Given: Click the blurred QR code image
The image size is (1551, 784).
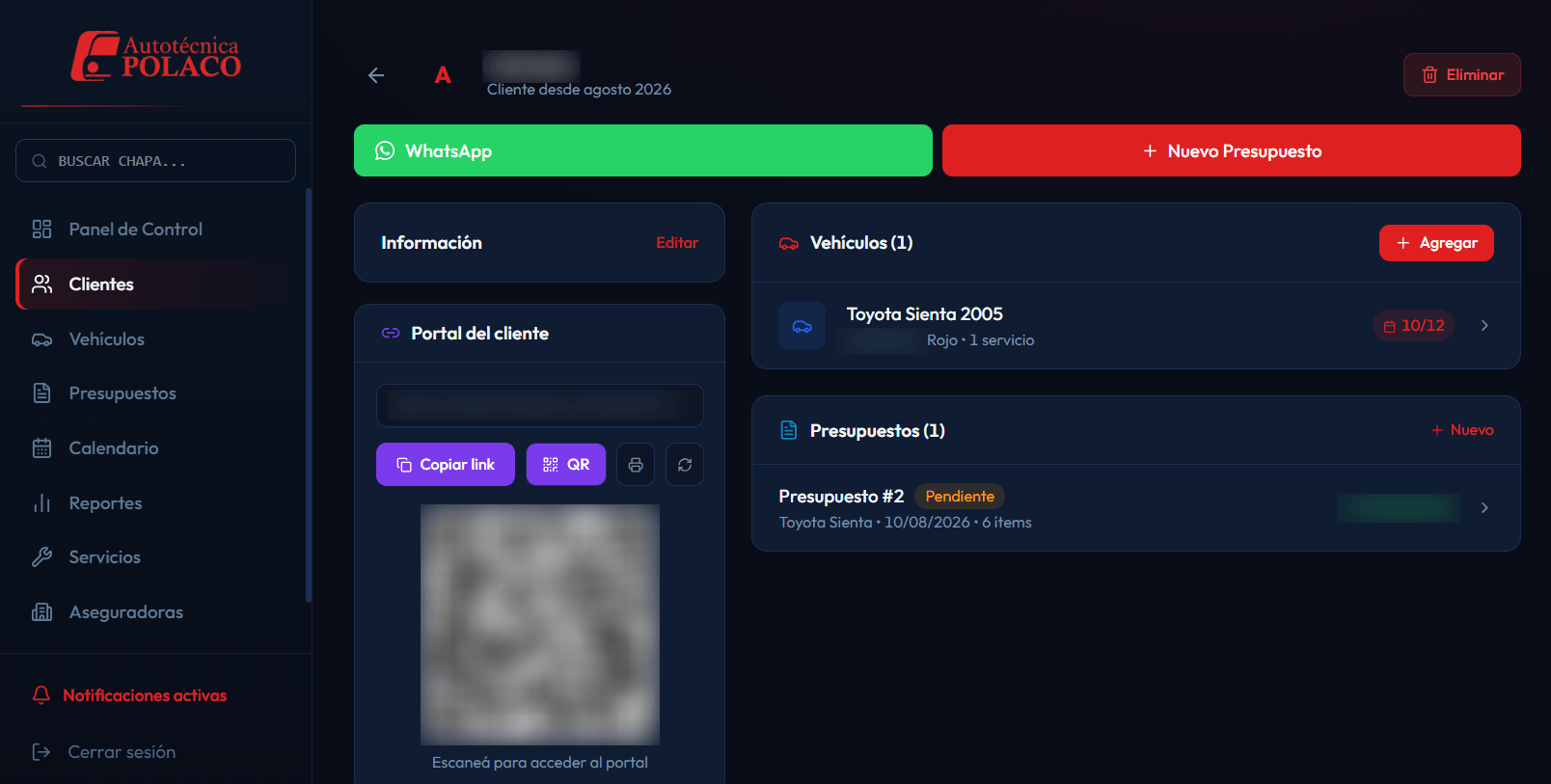Looking at the screenshot, I should (x=540, y=625).
